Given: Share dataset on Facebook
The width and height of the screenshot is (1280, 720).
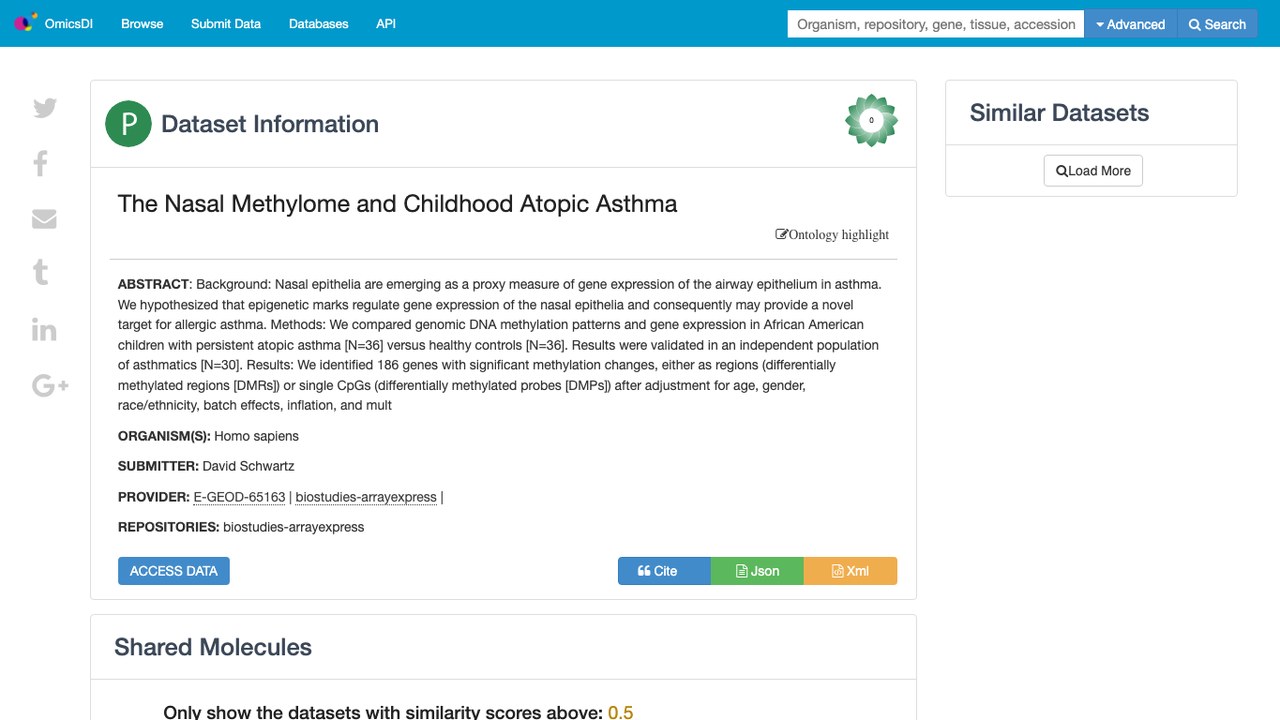Looking at the screenshot, I should pyautogui.click(x=41, y=163).
